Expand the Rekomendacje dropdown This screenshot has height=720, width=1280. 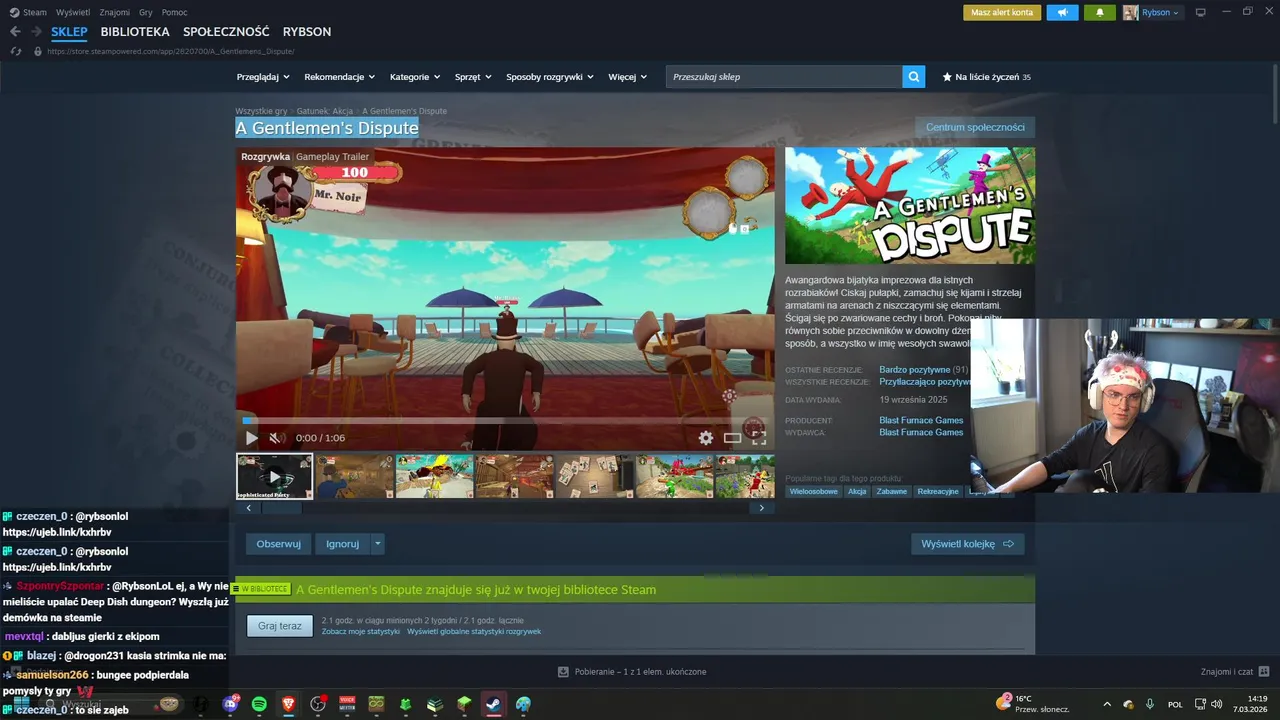340,77
